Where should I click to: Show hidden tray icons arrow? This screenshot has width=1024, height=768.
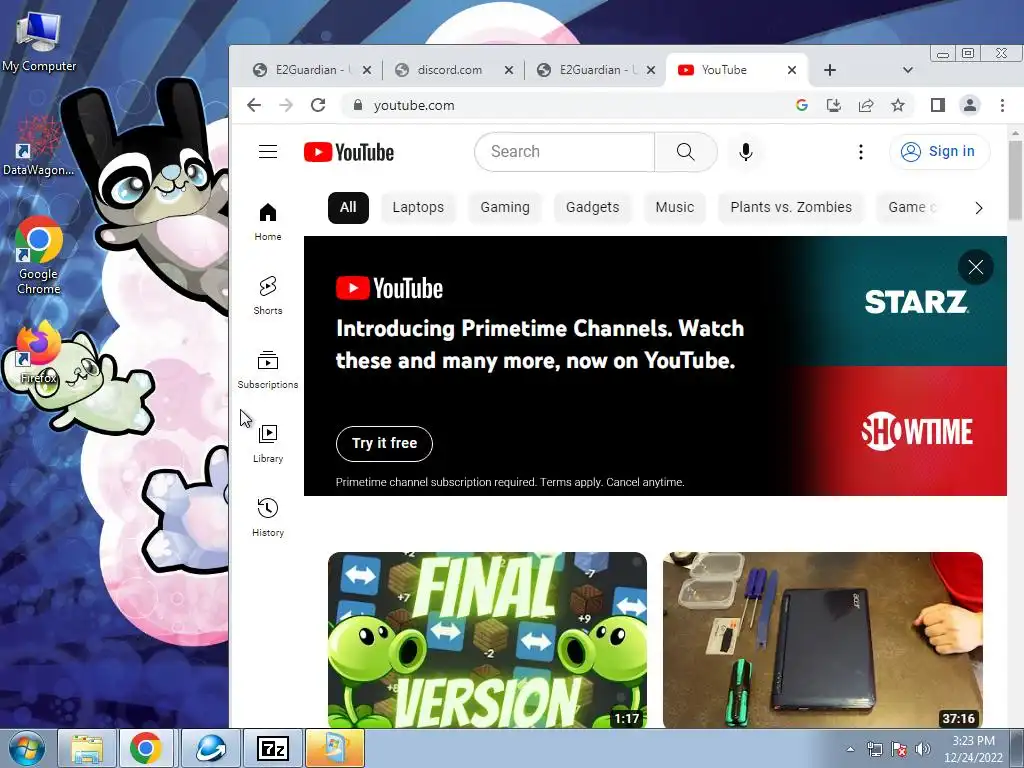point(850,749)
